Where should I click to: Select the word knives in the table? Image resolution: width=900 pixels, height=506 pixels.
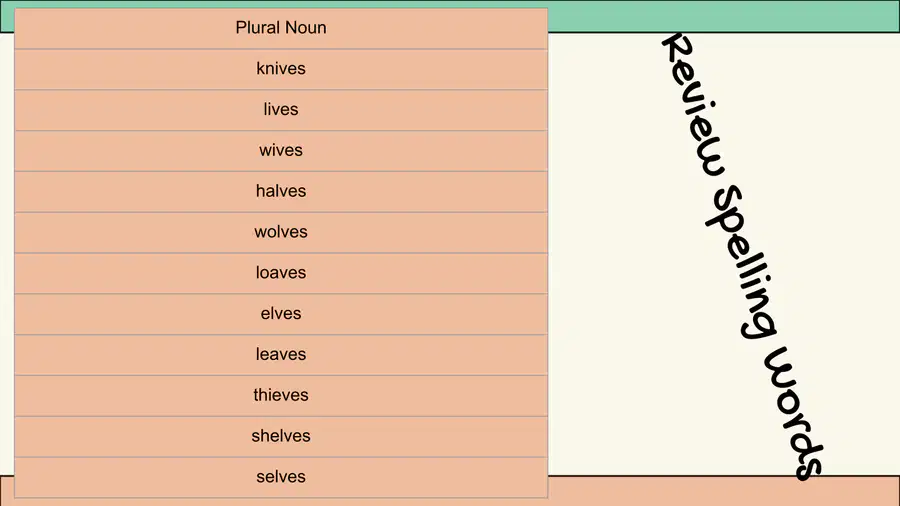pos(281,68)
